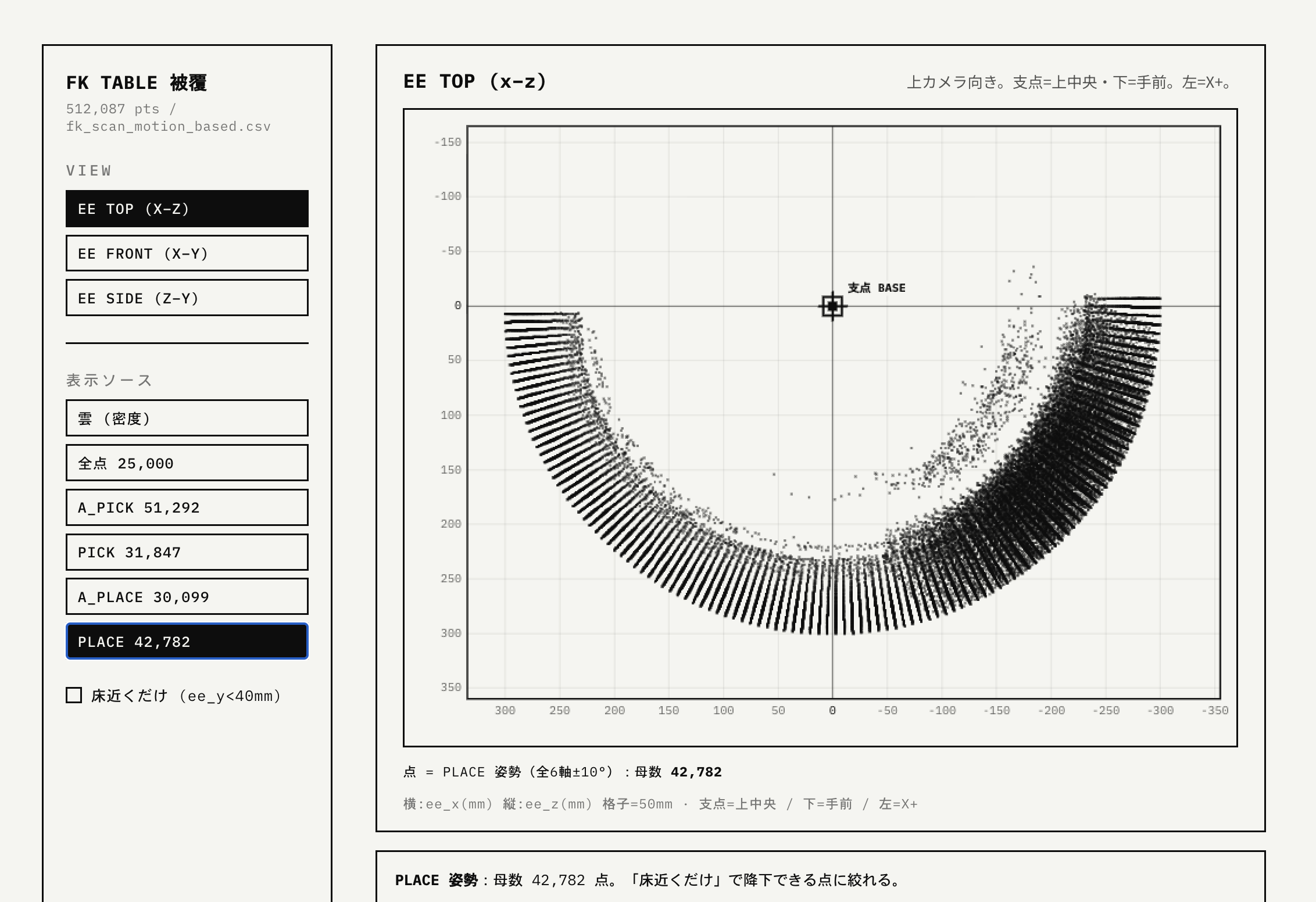
Task: Click the FK TABLE 被覆 heading
Action: point(137,83)
